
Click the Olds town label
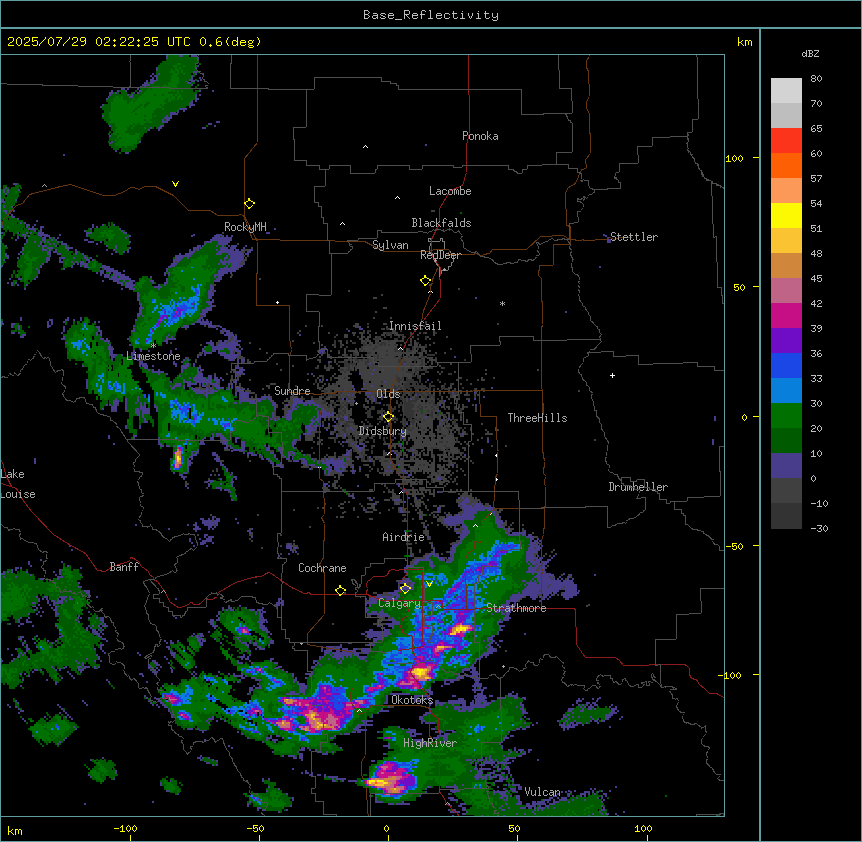pyautogui.click(x=388, y=394)
